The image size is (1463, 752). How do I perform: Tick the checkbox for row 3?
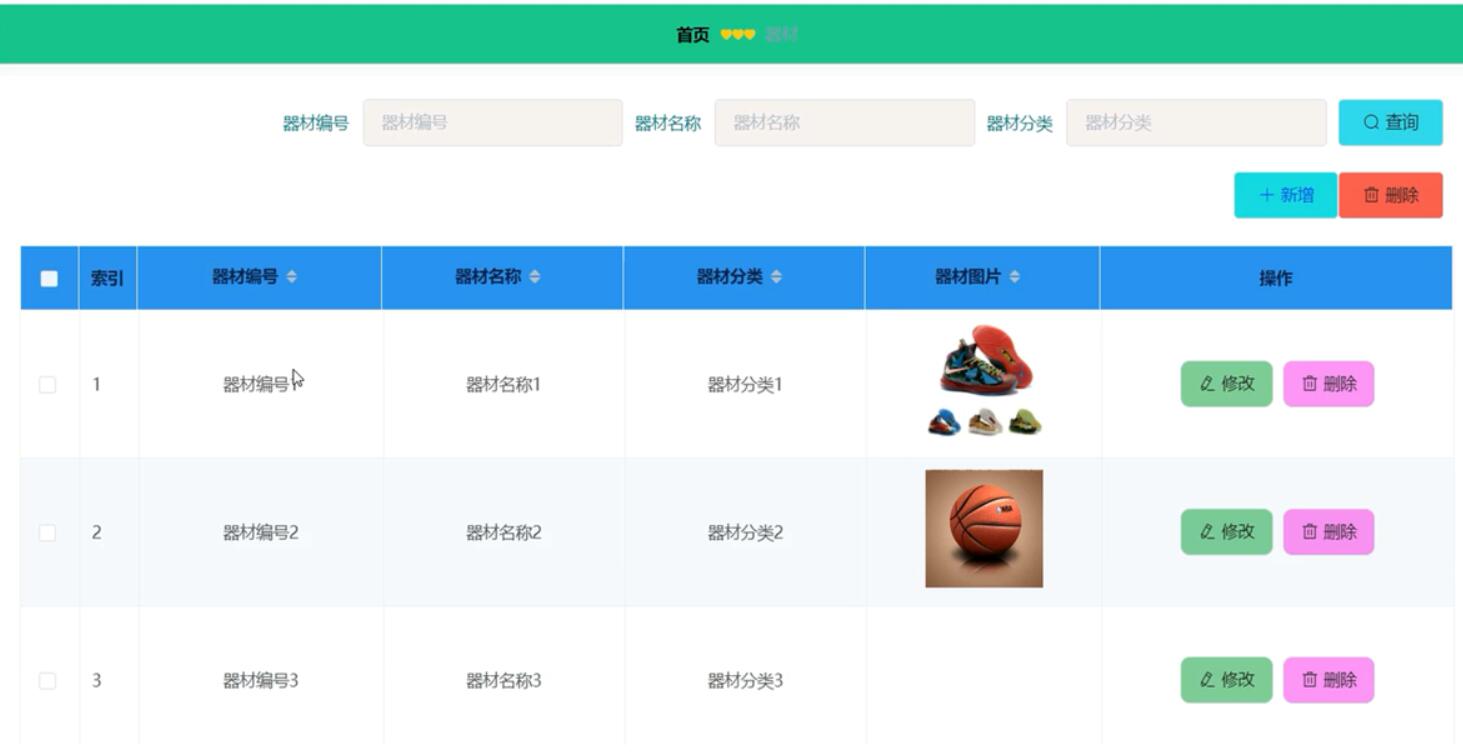click(47, 681)
